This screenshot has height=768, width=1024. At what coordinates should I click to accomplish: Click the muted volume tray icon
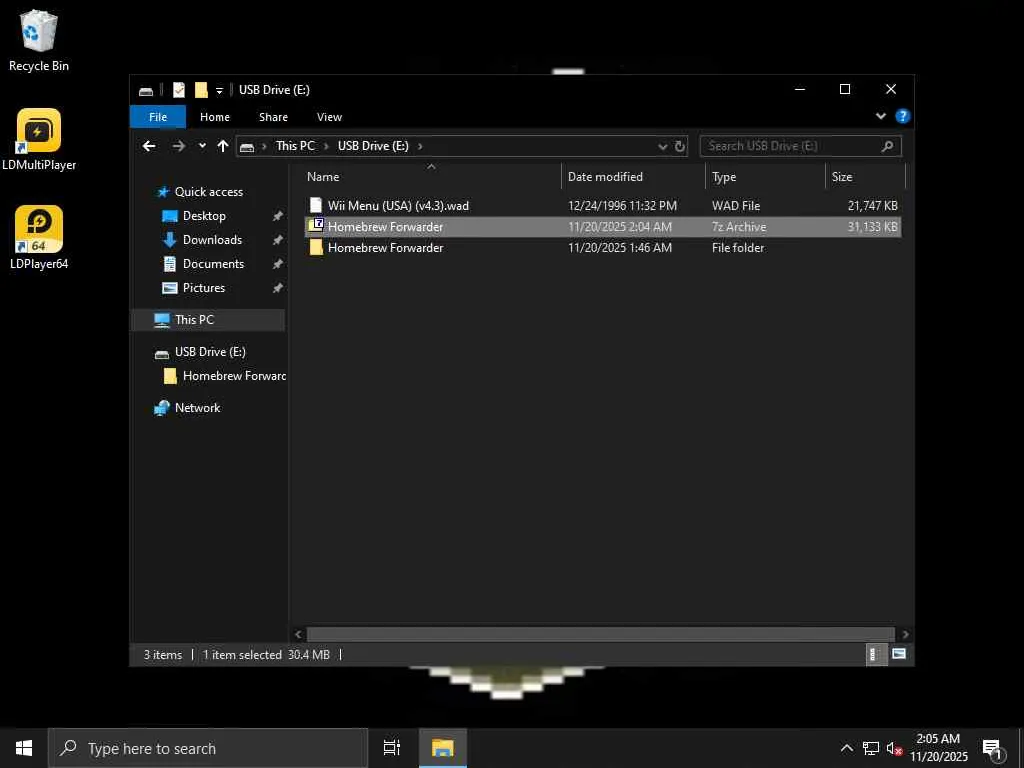click(894, 748)
